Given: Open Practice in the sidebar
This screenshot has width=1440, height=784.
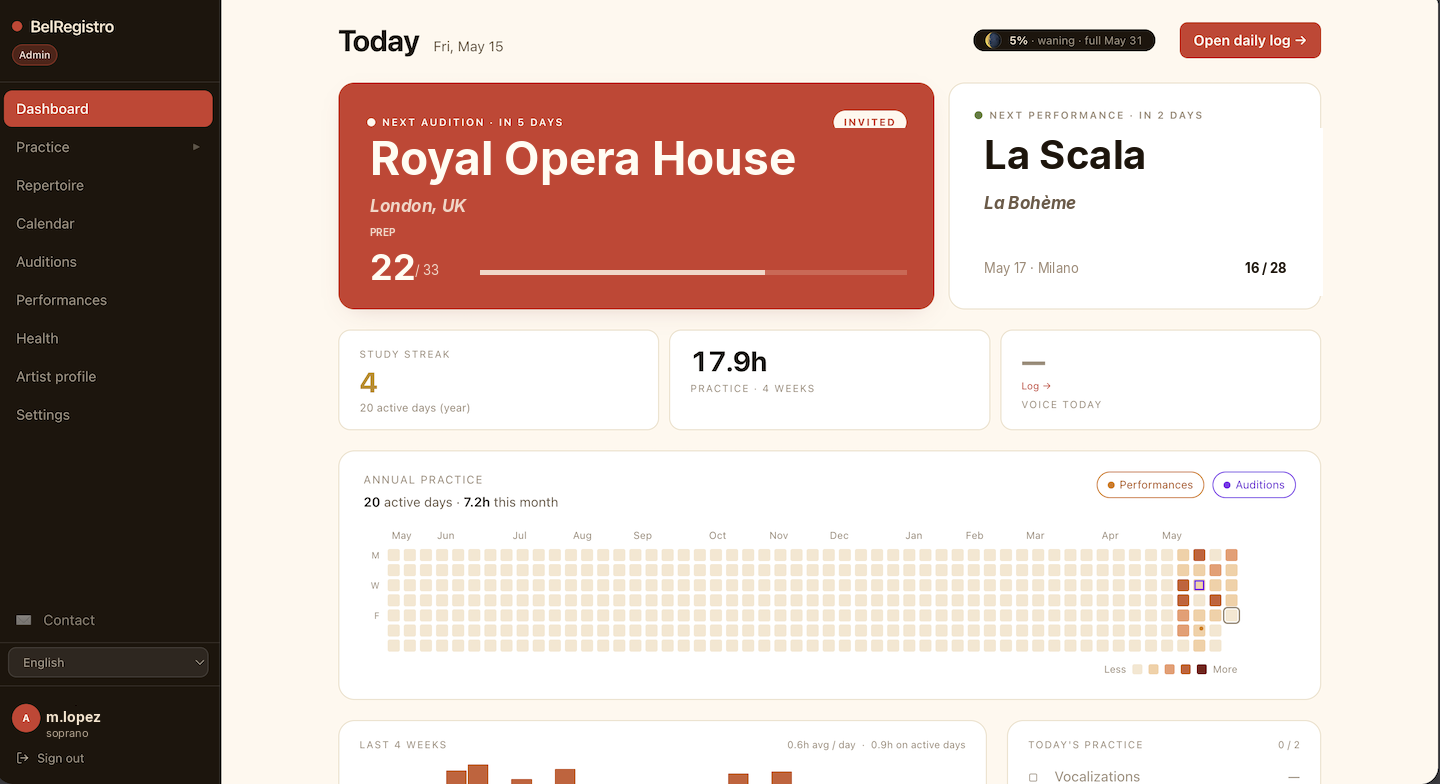Looking at the screenshot, I should 108,147.
